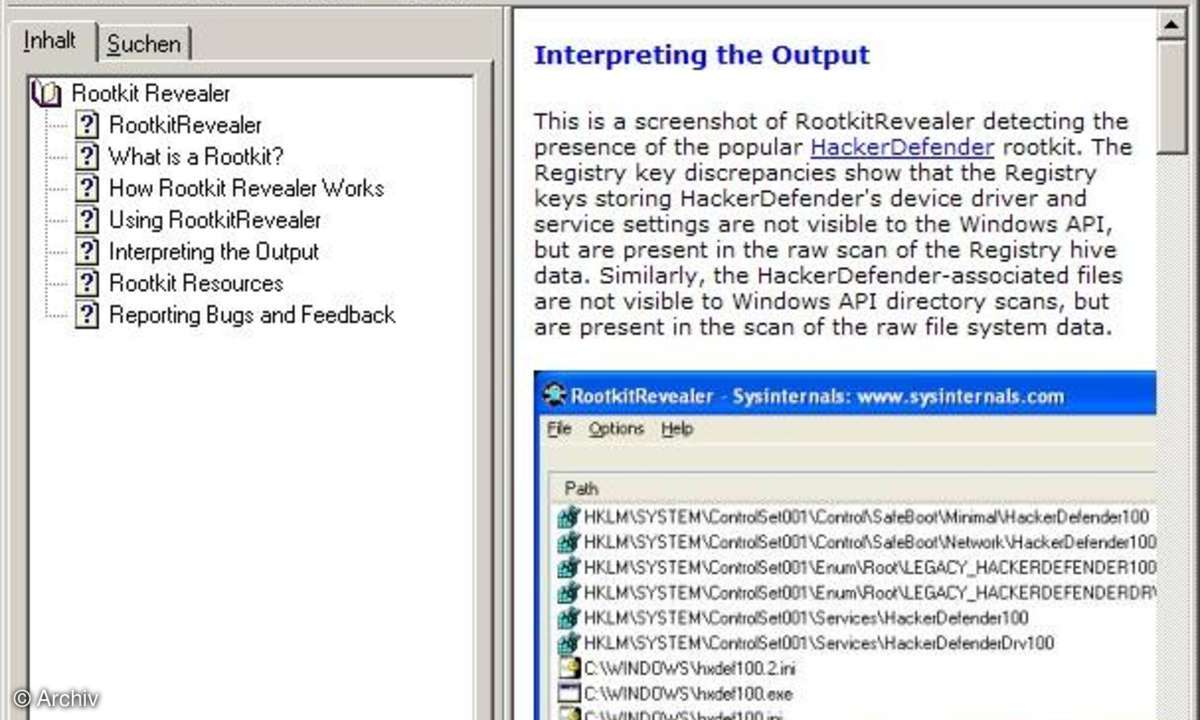Click the Interpreting the Output heading
Screen dimensions: 1200x720
(x=701, y=54)
